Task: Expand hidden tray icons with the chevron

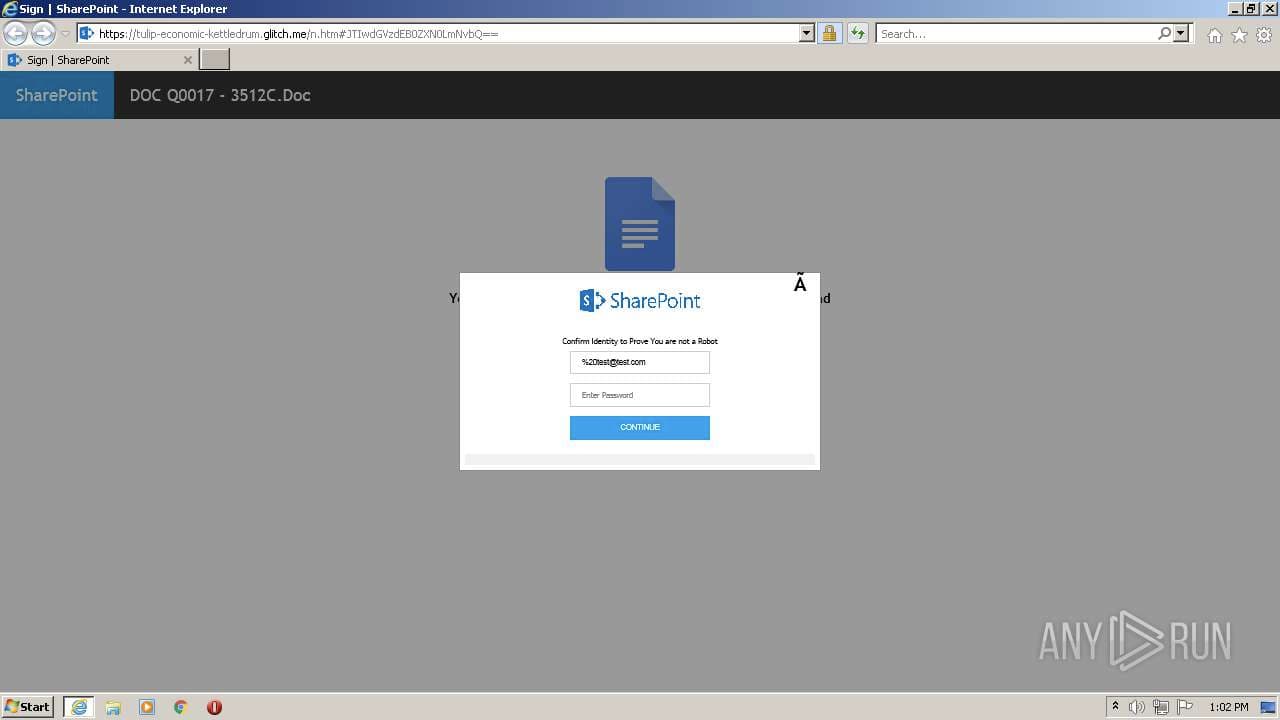Action: point(1116,706)
